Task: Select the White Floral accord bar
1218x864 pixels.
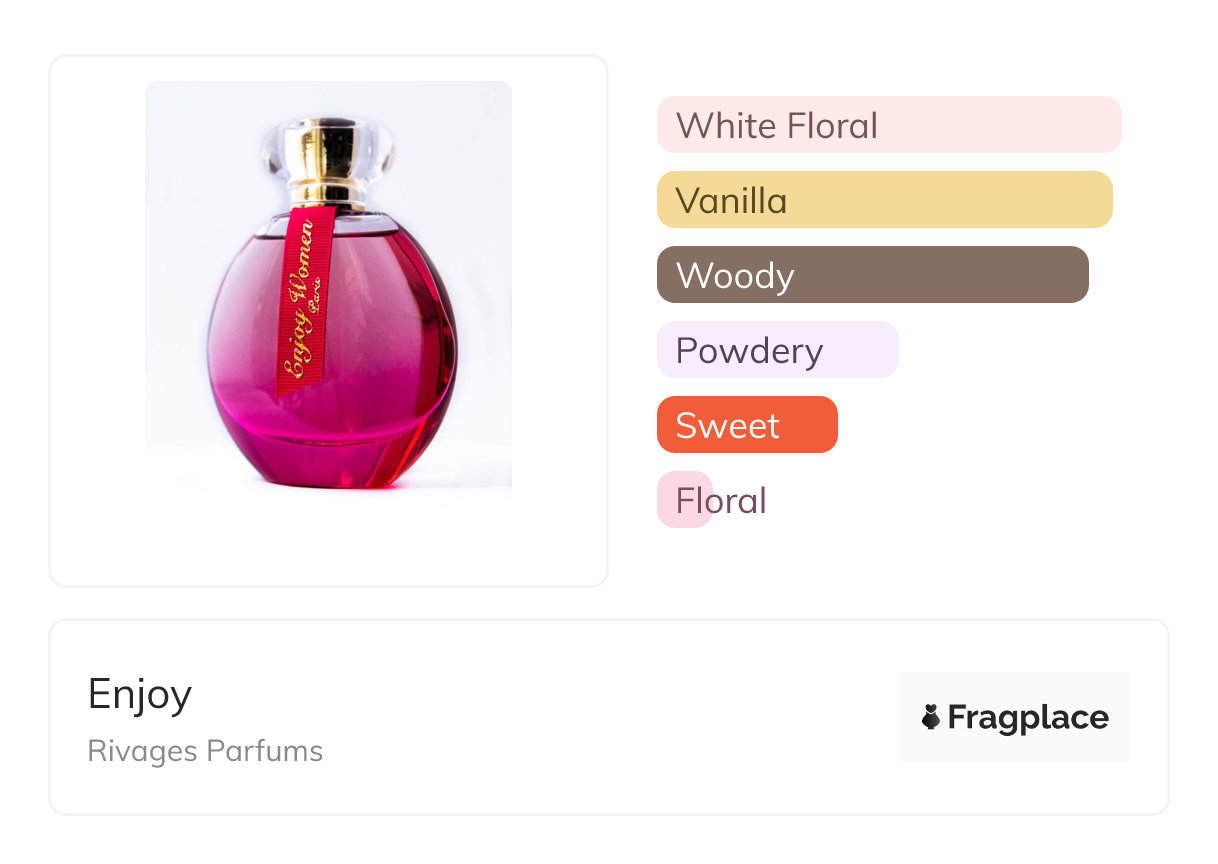Action: [888, 125]
